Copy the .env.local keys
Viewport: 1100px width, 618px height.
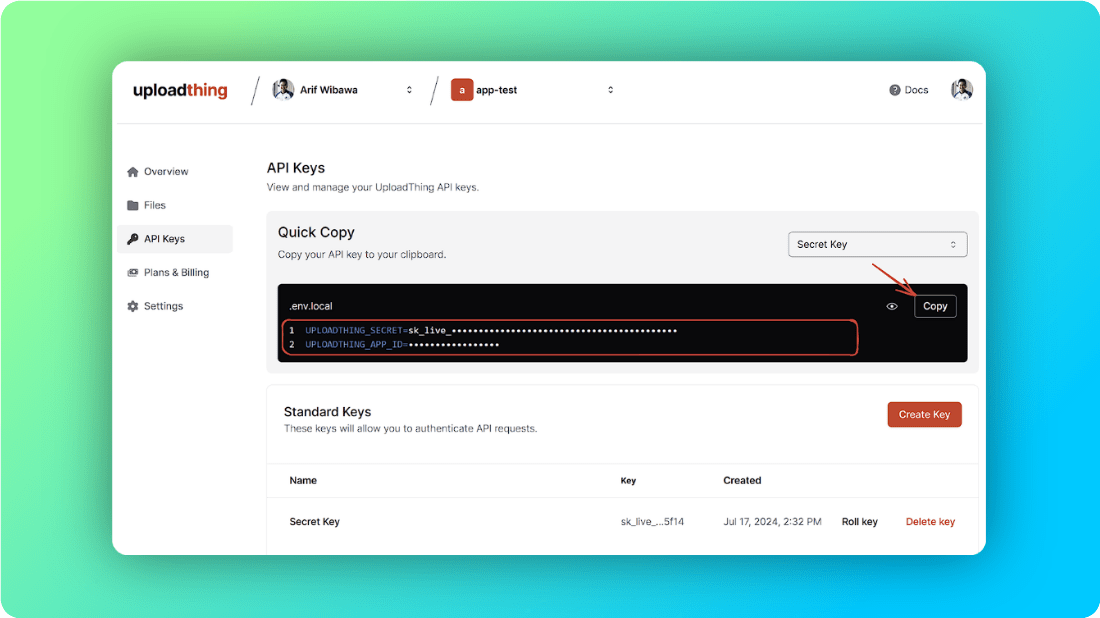935,306
